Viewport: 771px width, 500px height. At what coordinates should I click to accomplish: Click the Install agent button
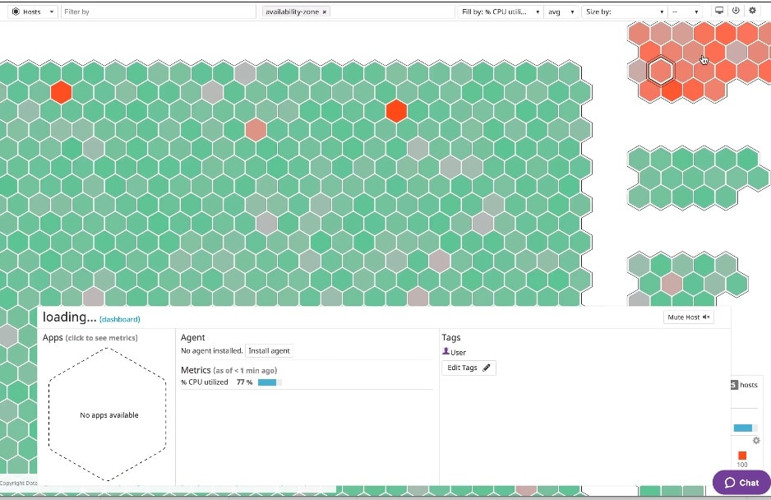[x=269, y=351]
